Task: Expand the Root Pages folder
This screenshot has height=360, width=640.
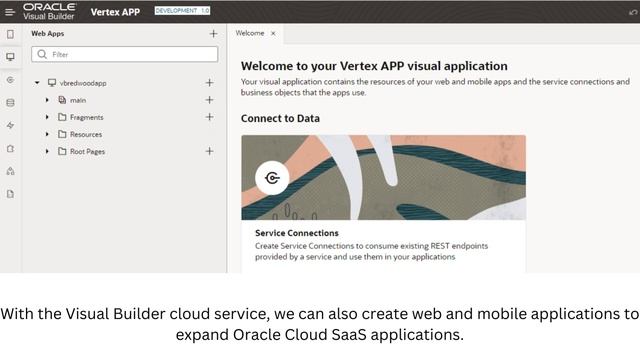Action: tap(47, 151)
